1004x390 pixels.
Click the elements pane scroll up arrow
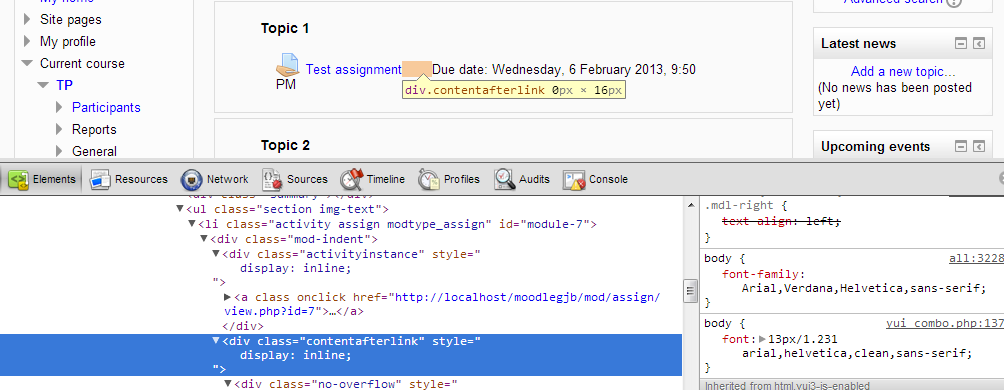pyautogui.click(x=690, y=206)
